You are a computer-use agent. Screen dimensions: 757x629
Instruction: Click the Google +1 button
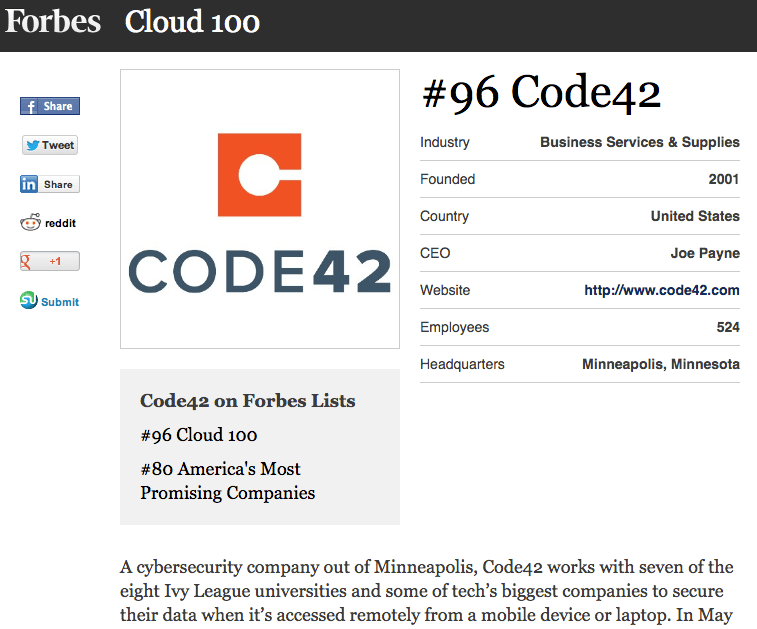[x=49, y=261]
